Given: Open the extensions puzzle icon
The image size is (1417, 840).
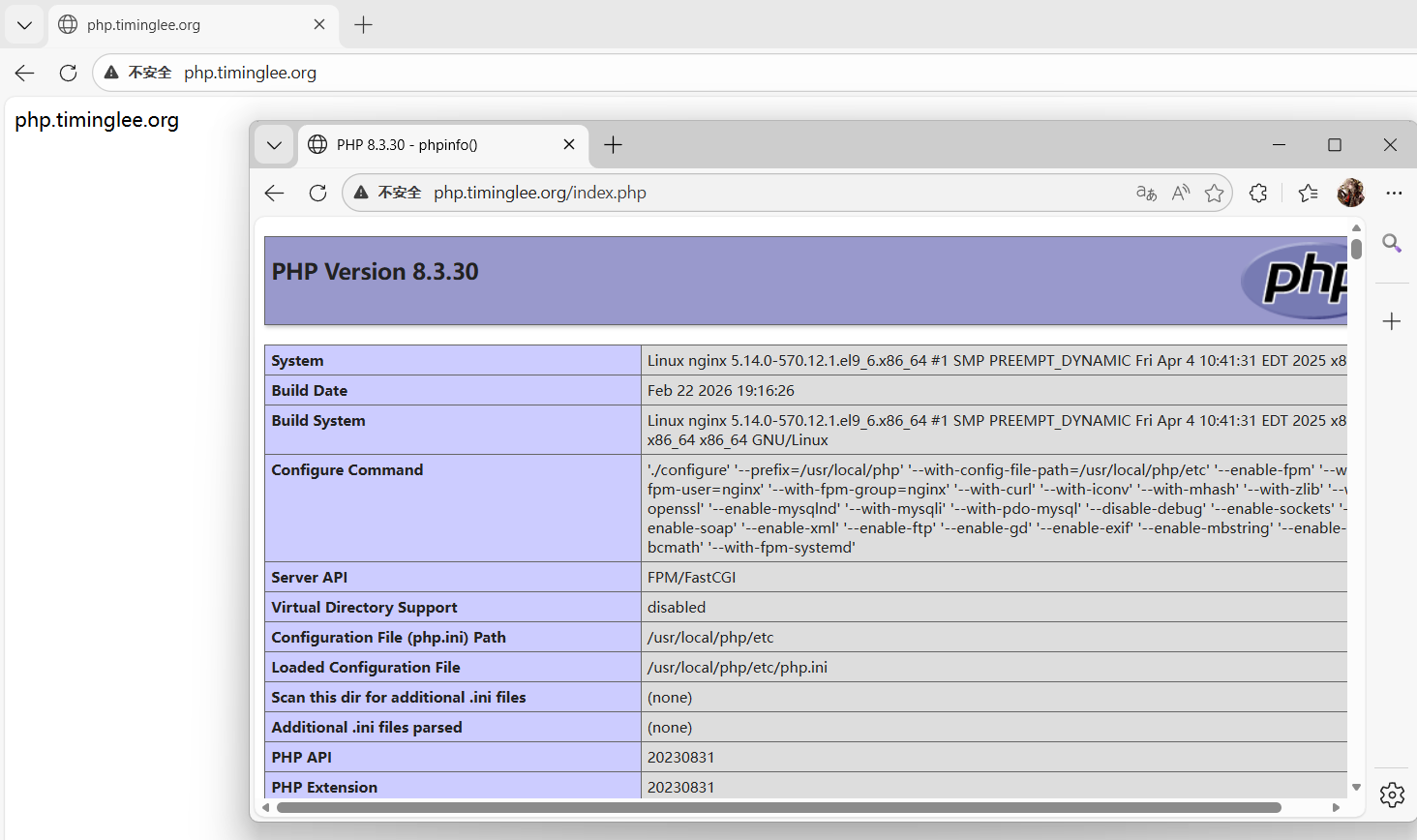Looking at the screenshot, I should click(x=1258, y=193).
